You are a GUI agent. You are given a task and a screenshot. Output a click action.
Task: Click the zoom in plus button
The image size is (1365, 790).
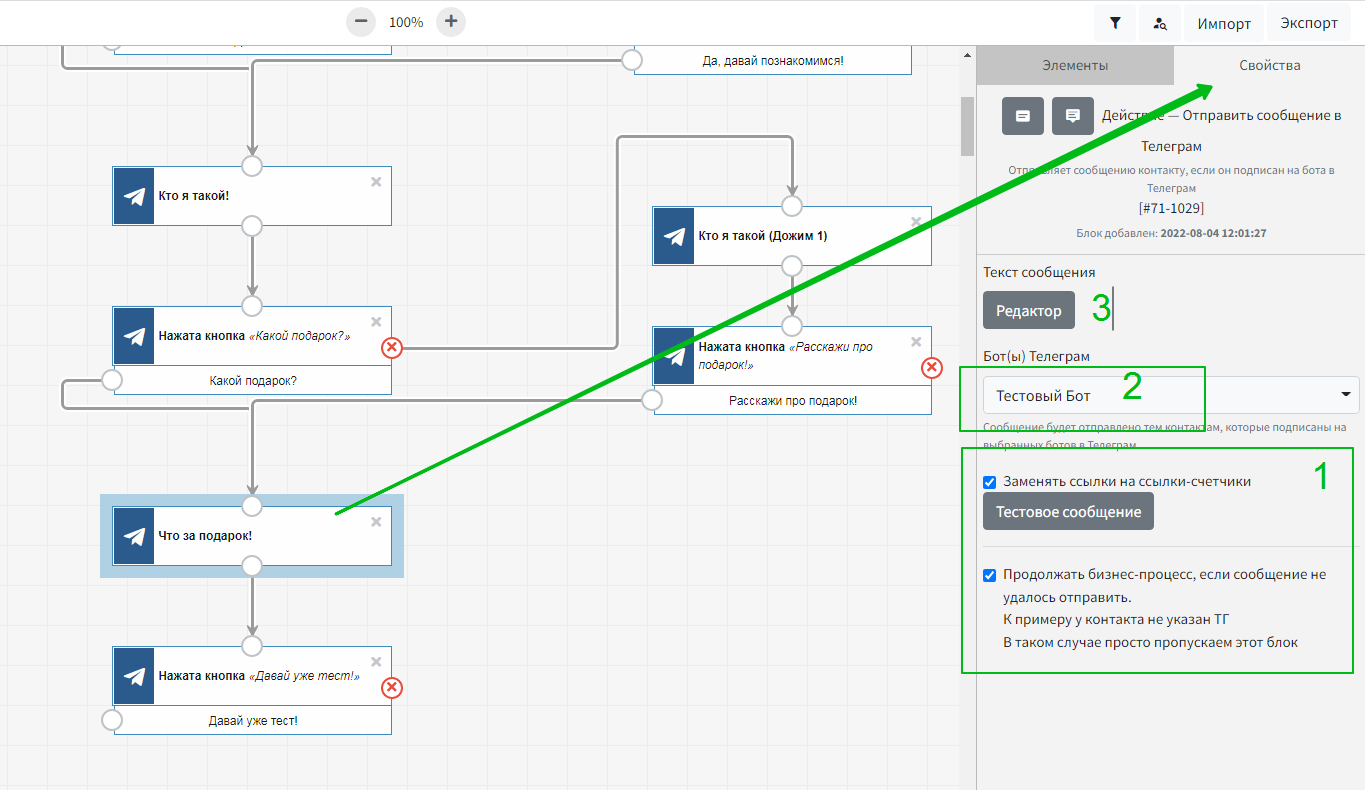[451, 21]
